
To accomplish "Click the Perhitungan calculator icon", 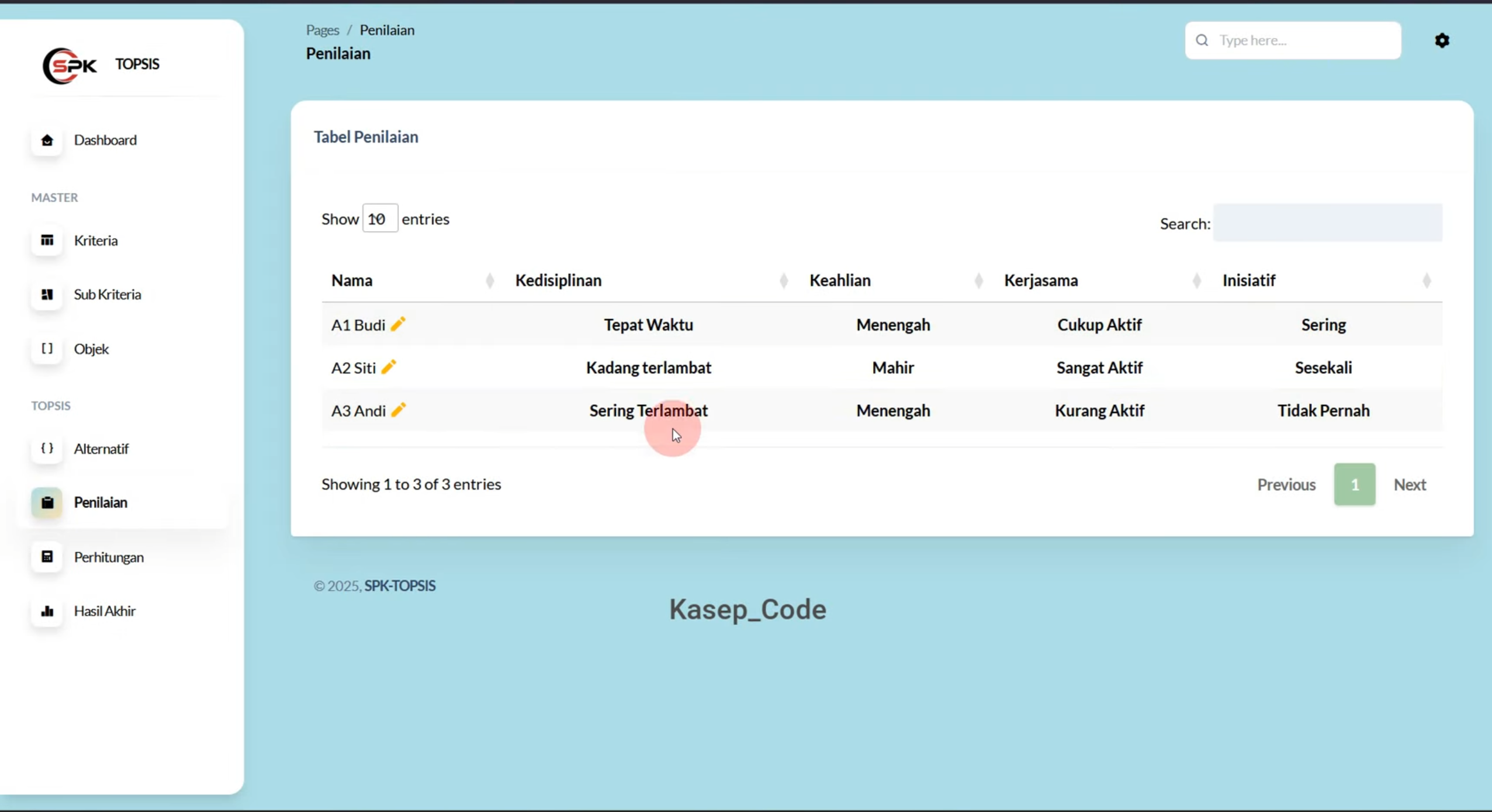I will coord(47,557).
